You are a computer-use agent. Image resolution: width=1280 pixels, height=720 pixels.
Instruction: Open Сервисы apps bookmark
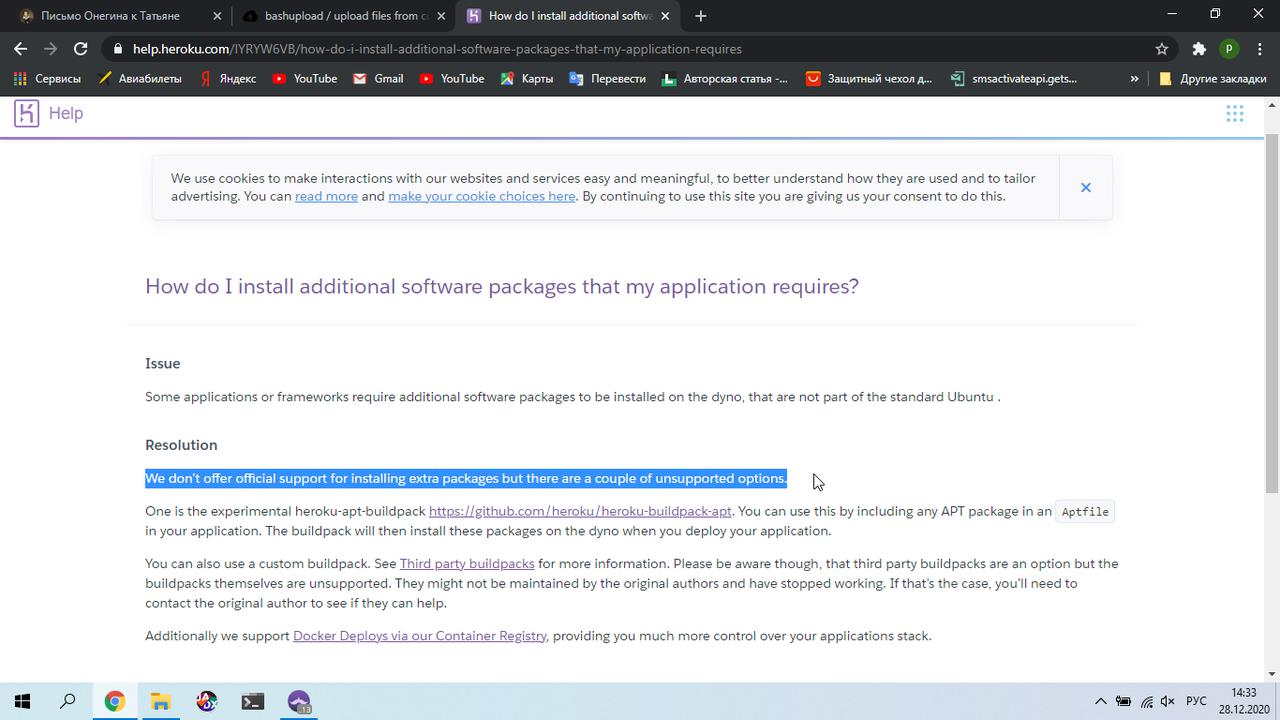47,78
